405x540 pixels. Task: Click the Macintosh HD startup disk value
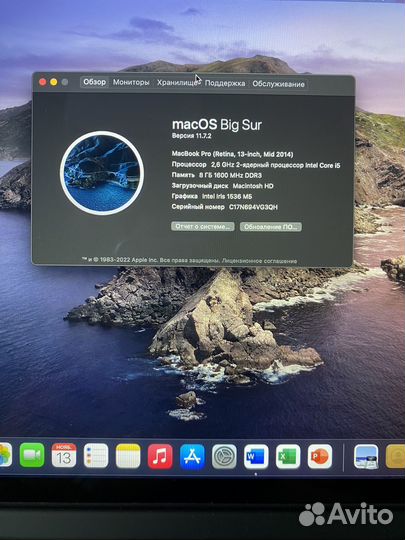tap(253, 186)
